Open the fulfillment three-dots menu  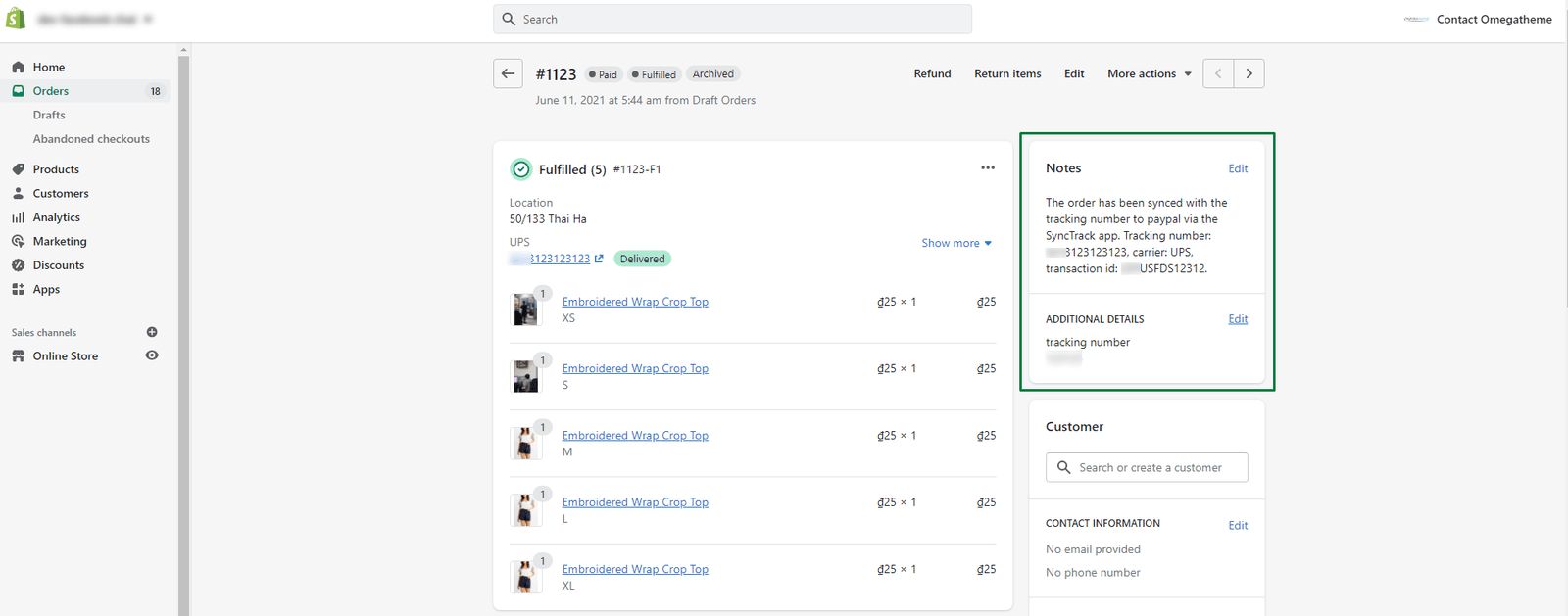[x=987, y=168]
